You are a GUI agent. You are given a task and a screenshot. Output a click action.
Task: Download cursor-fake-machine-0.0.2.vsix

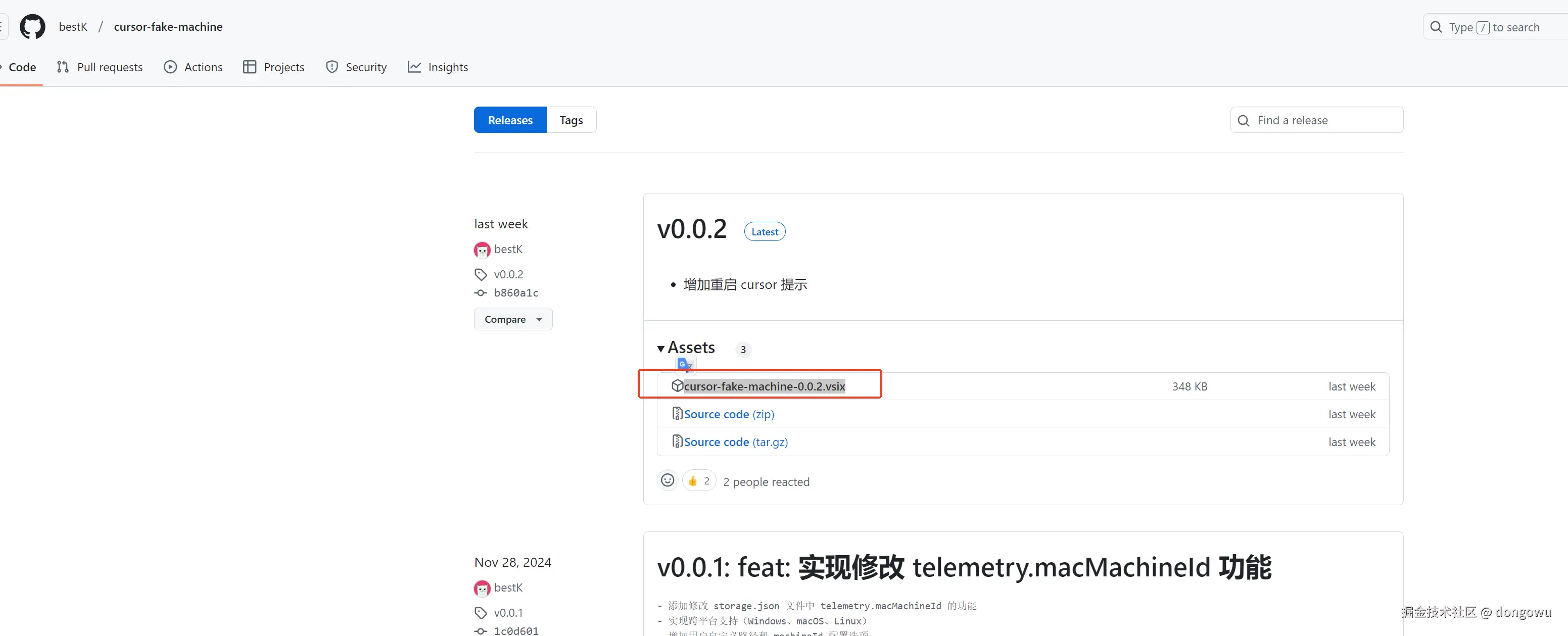point(764,386)
